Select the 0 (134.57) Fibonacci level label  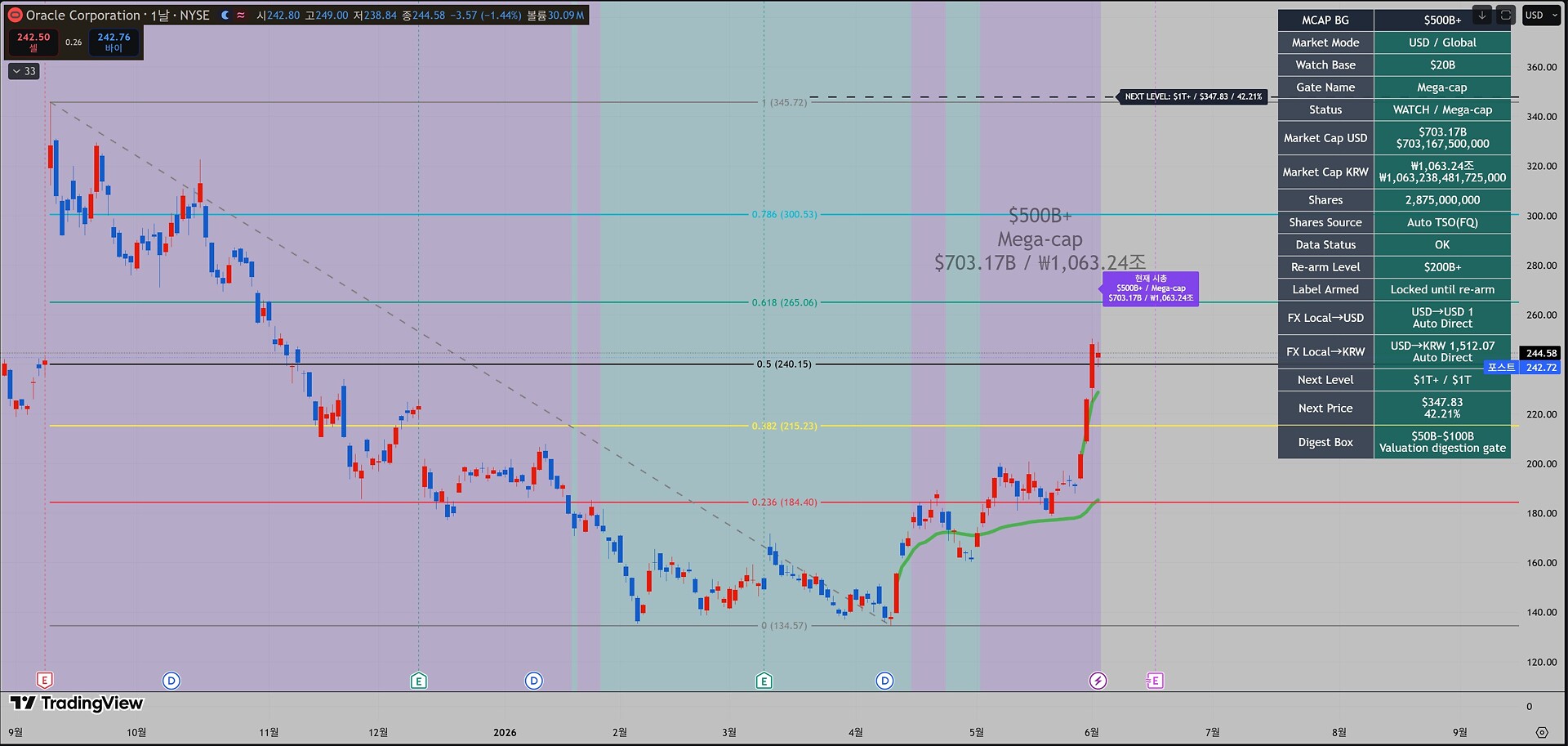(x=784, y=626)
